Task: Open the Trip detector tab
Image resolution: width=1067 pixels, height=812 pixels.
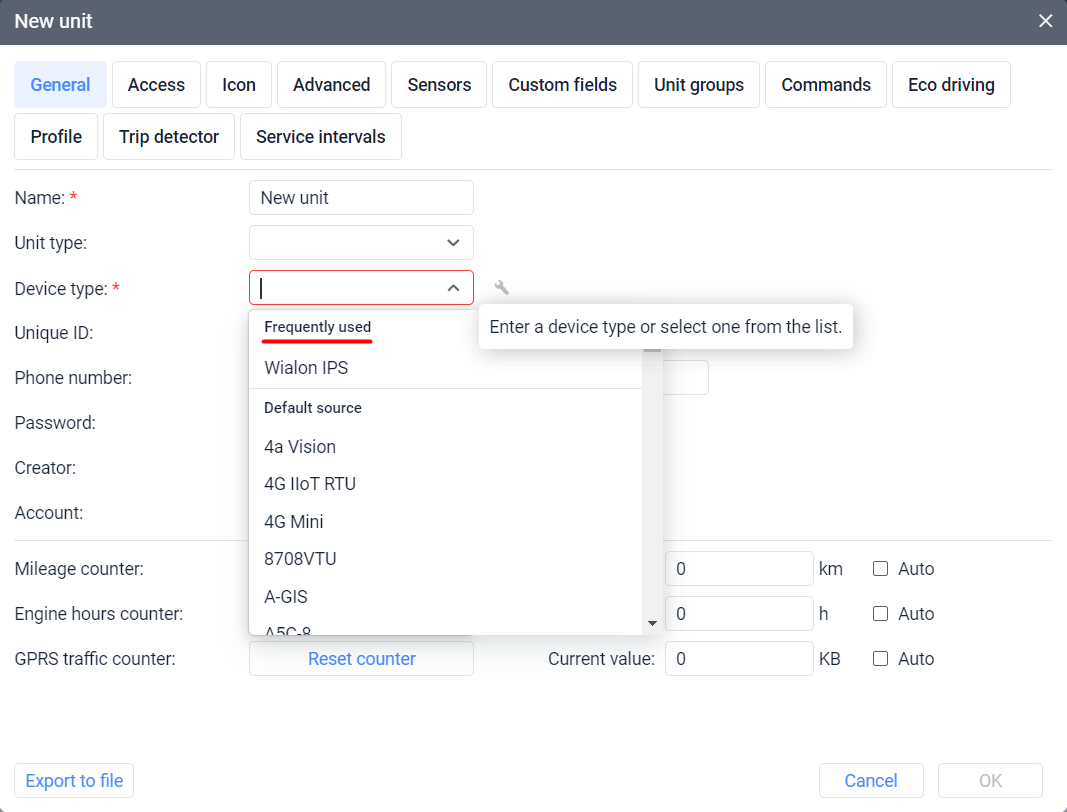Action: click(168, 136)
